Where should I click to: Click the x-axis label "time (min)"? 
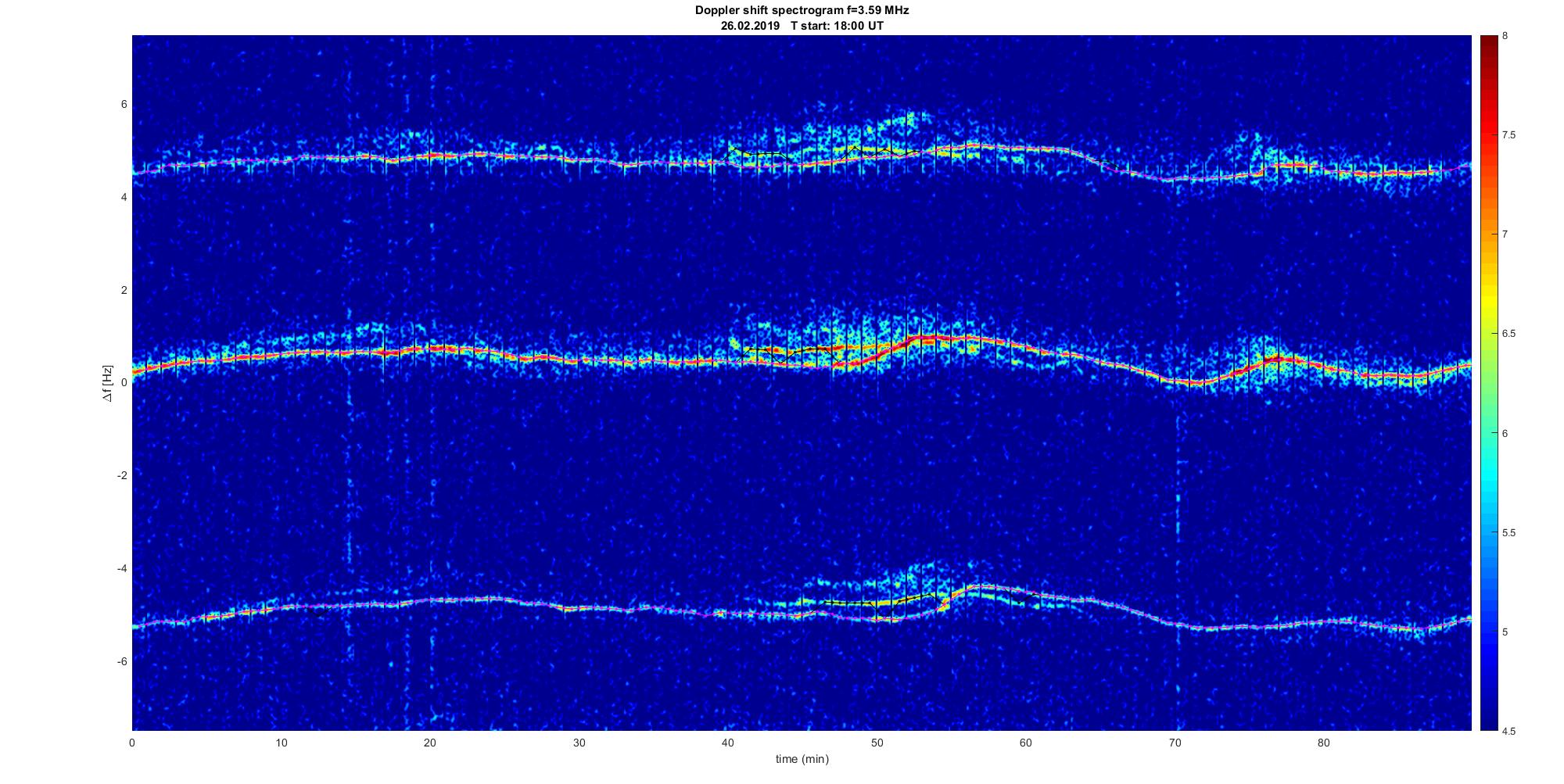click(802, 759)
